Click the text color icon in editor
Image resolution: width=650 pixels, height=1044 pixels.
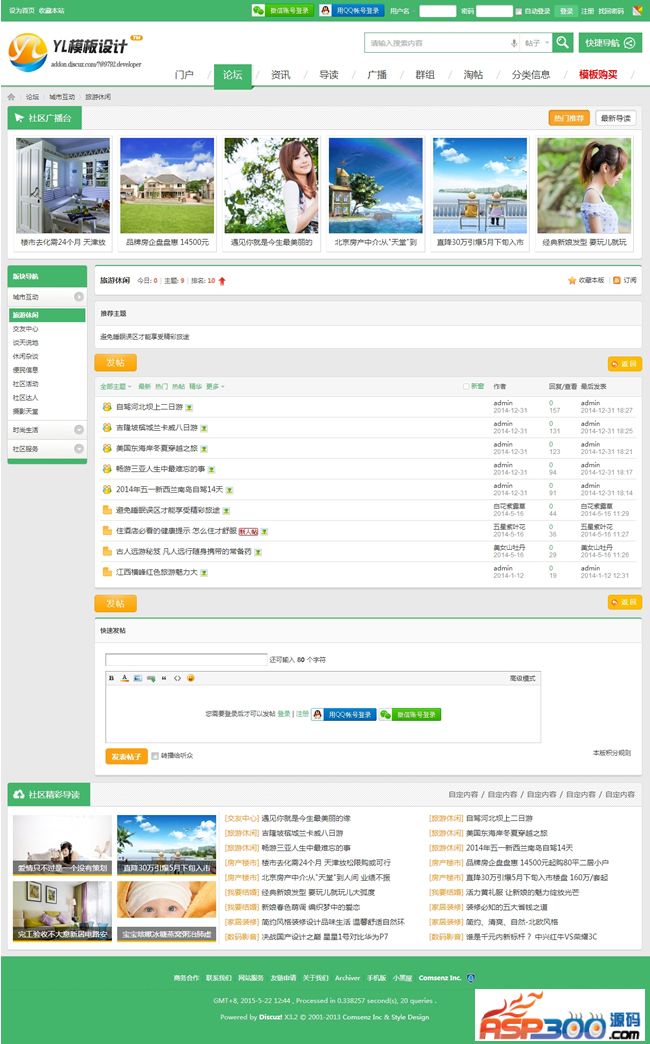tap(125, 678)
